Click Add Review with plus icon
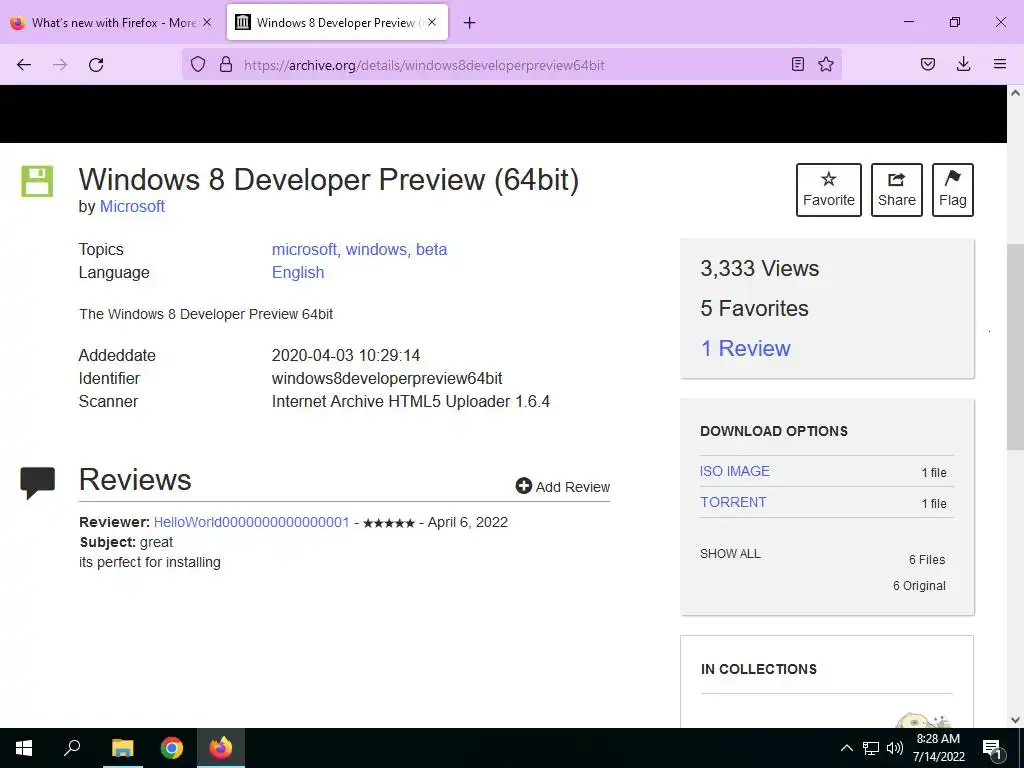 pyautogui.click(x=563, y=487)
